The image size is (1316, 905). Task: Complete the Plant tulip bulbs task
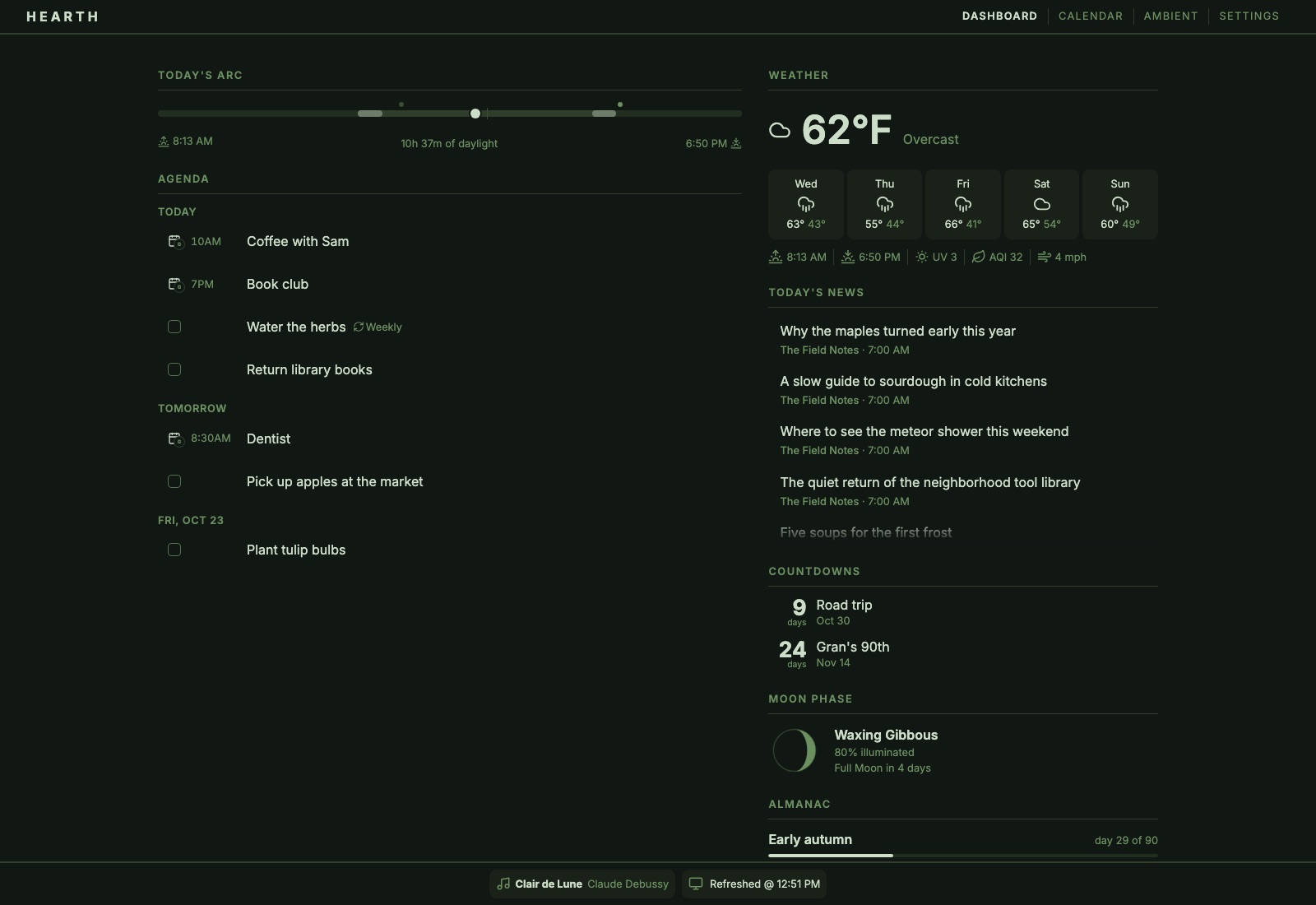pos(174,550)
